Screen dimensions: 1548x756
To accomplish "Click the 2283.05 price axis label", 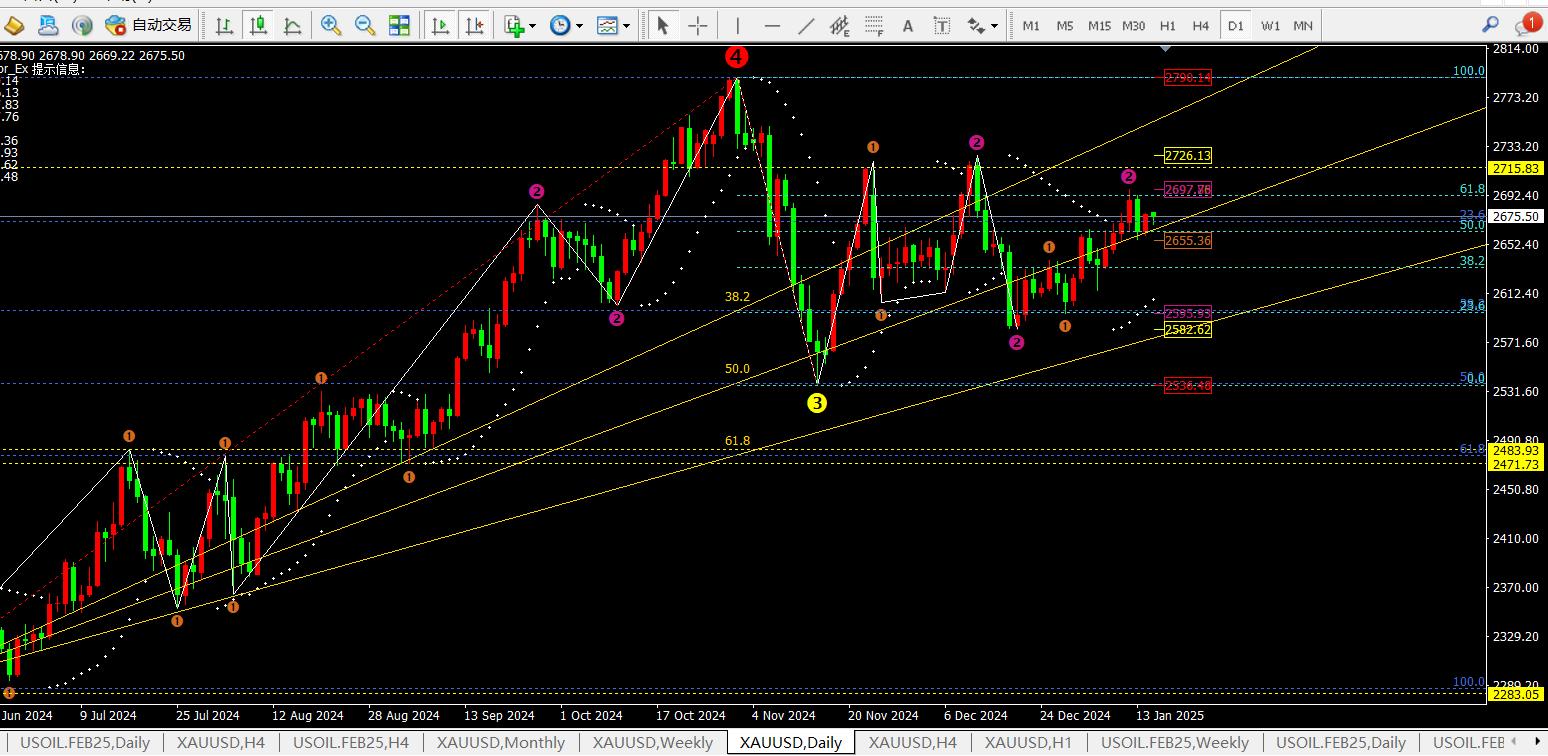I will (x=1517, y=694).
